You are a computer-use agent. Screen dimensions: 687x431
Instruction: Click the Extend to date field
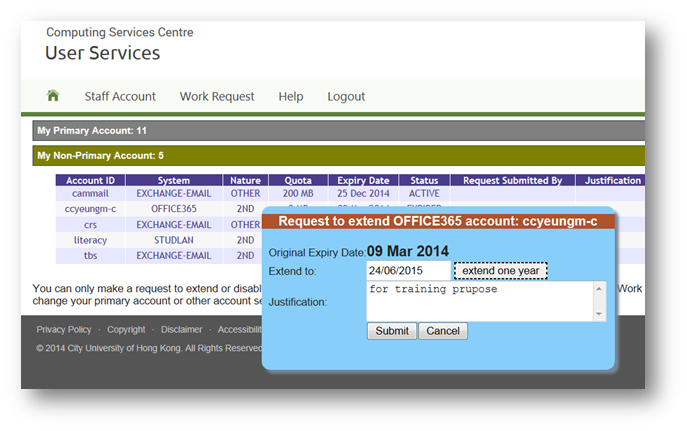click(408, 271)
